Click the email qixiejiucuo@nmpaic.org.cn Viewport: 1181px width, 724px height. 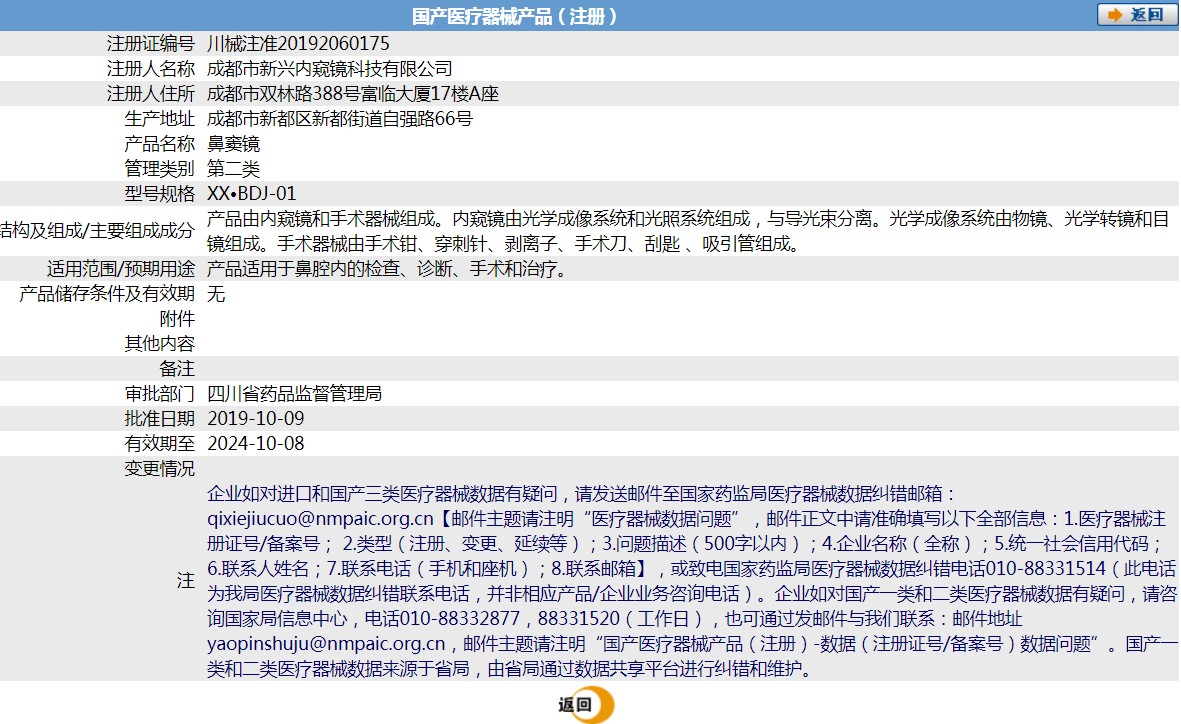320,518
